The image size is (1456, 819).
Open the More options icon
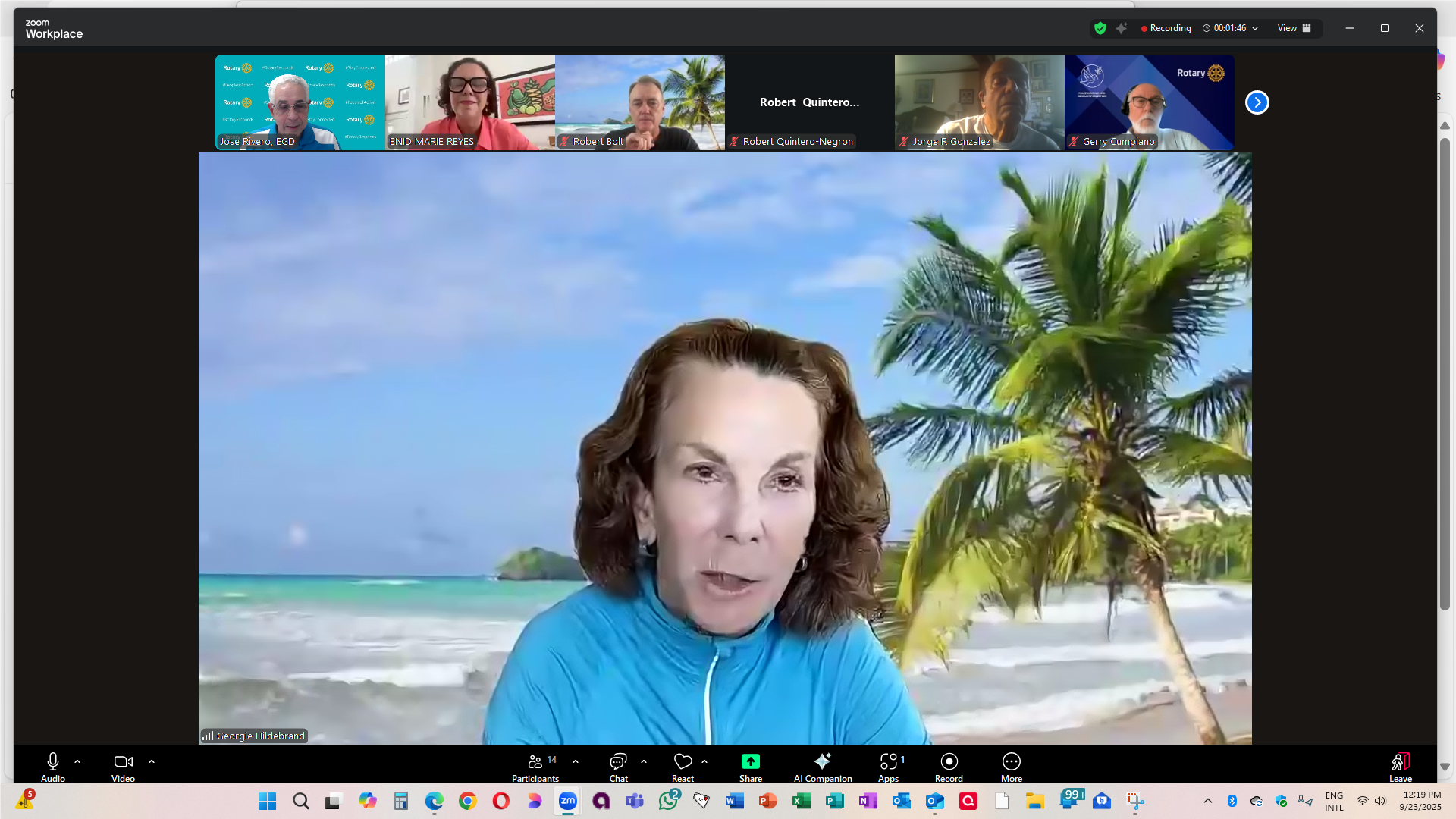1011,761
